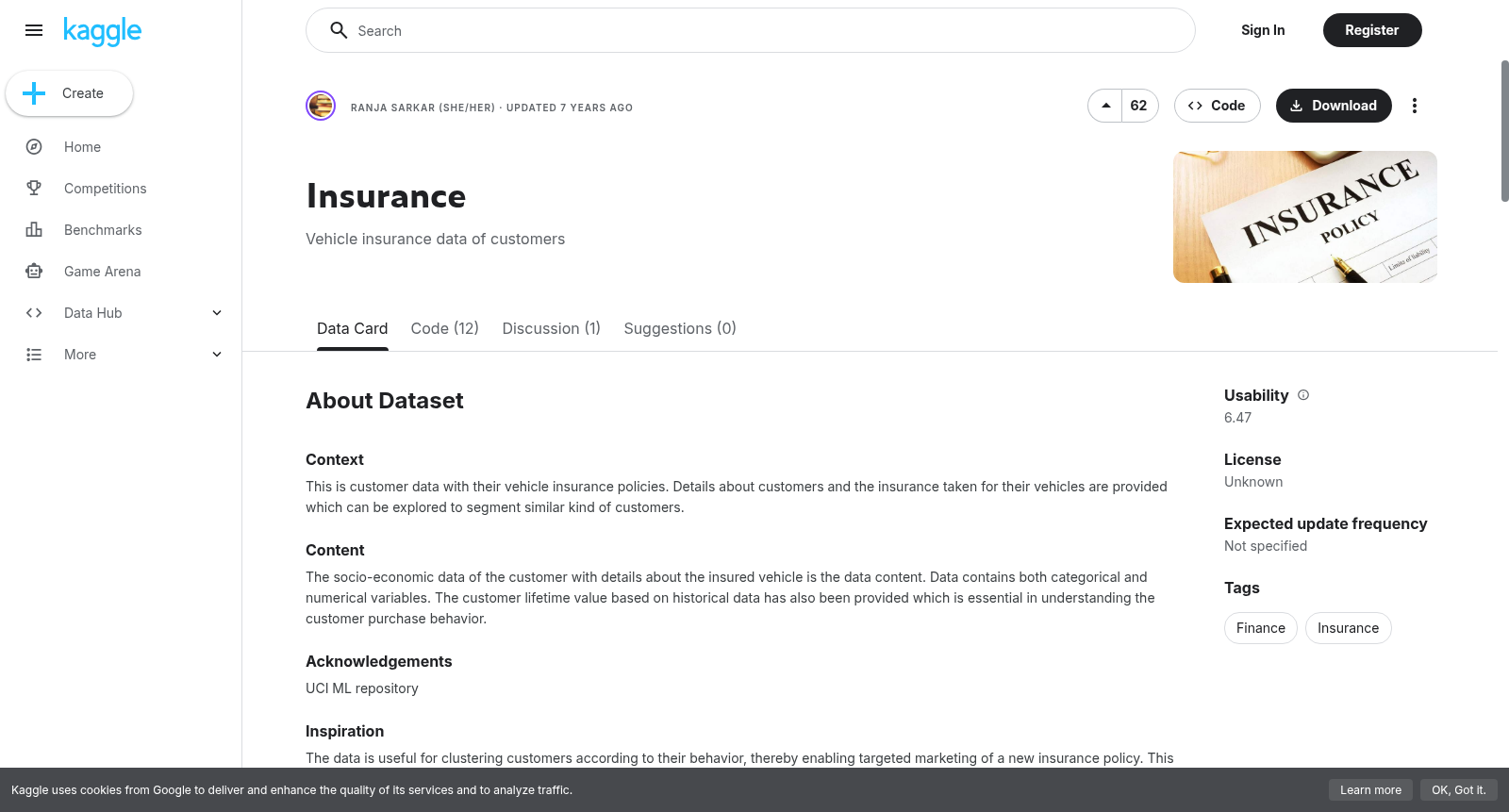Click UCI ML repository acknowledgement
The height and width of the screenshot is (812, 1509).
362,688
